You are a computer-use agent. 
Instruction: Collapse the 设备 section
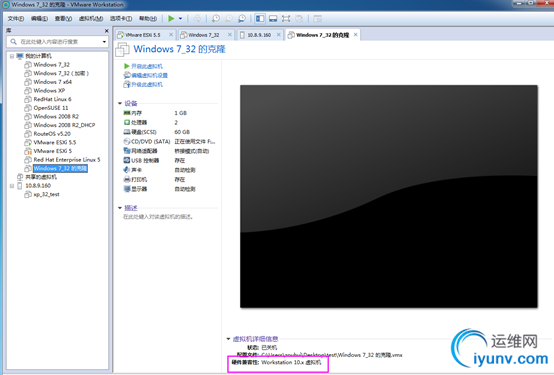click(120, 103)
